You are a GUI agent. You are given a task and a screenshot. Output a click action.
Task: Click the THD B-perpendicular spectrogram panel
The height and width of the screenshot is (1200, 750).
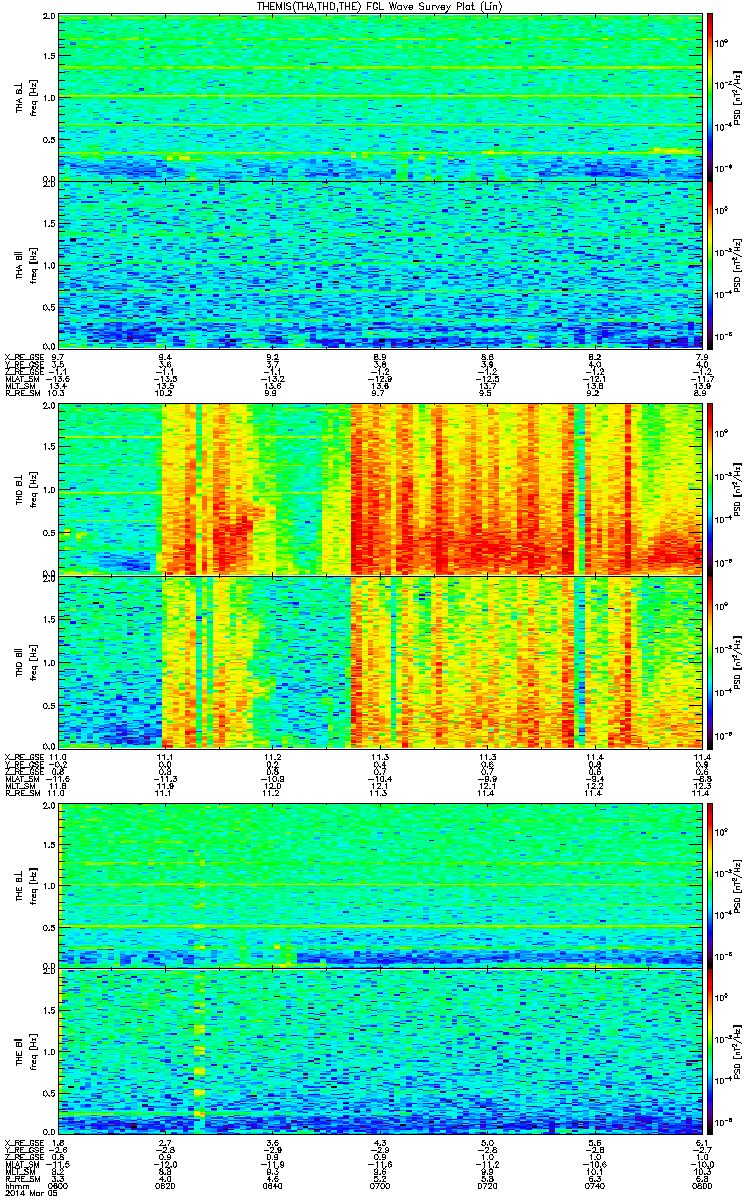pyautogui.click(x=379, y=488)
